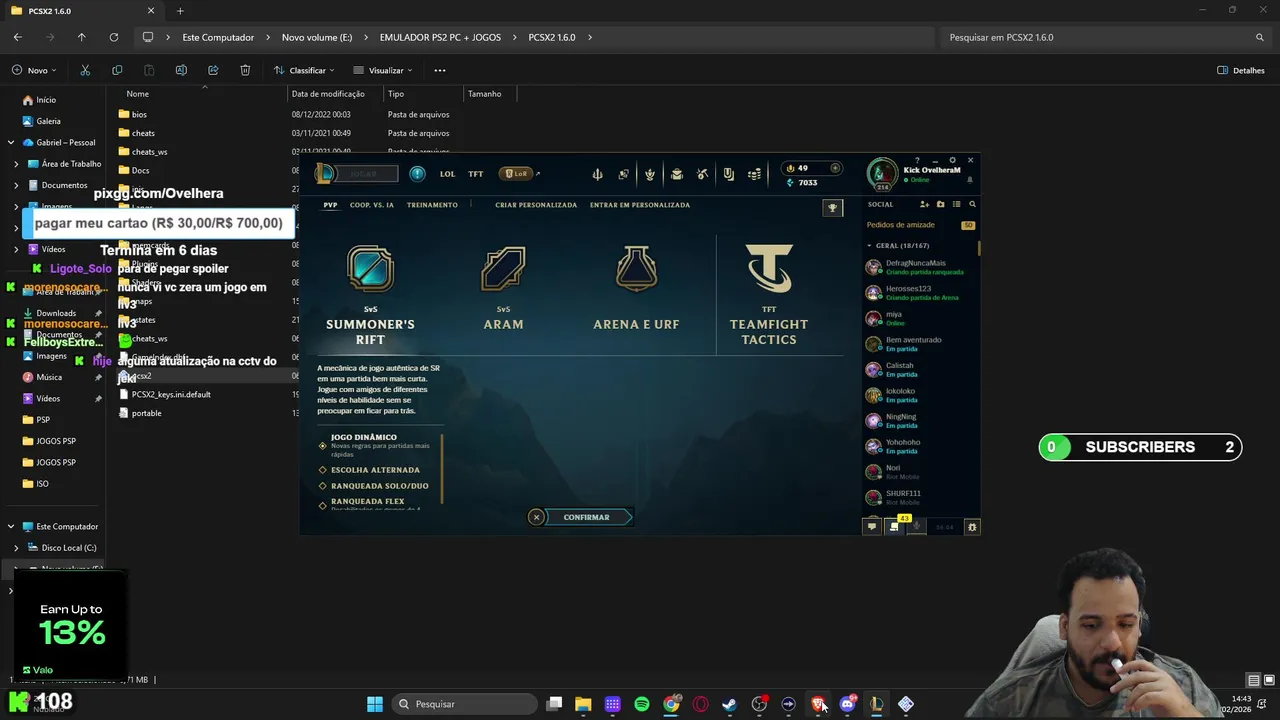Select the PCSX2_keys.ini.default file

pos(171,394)
